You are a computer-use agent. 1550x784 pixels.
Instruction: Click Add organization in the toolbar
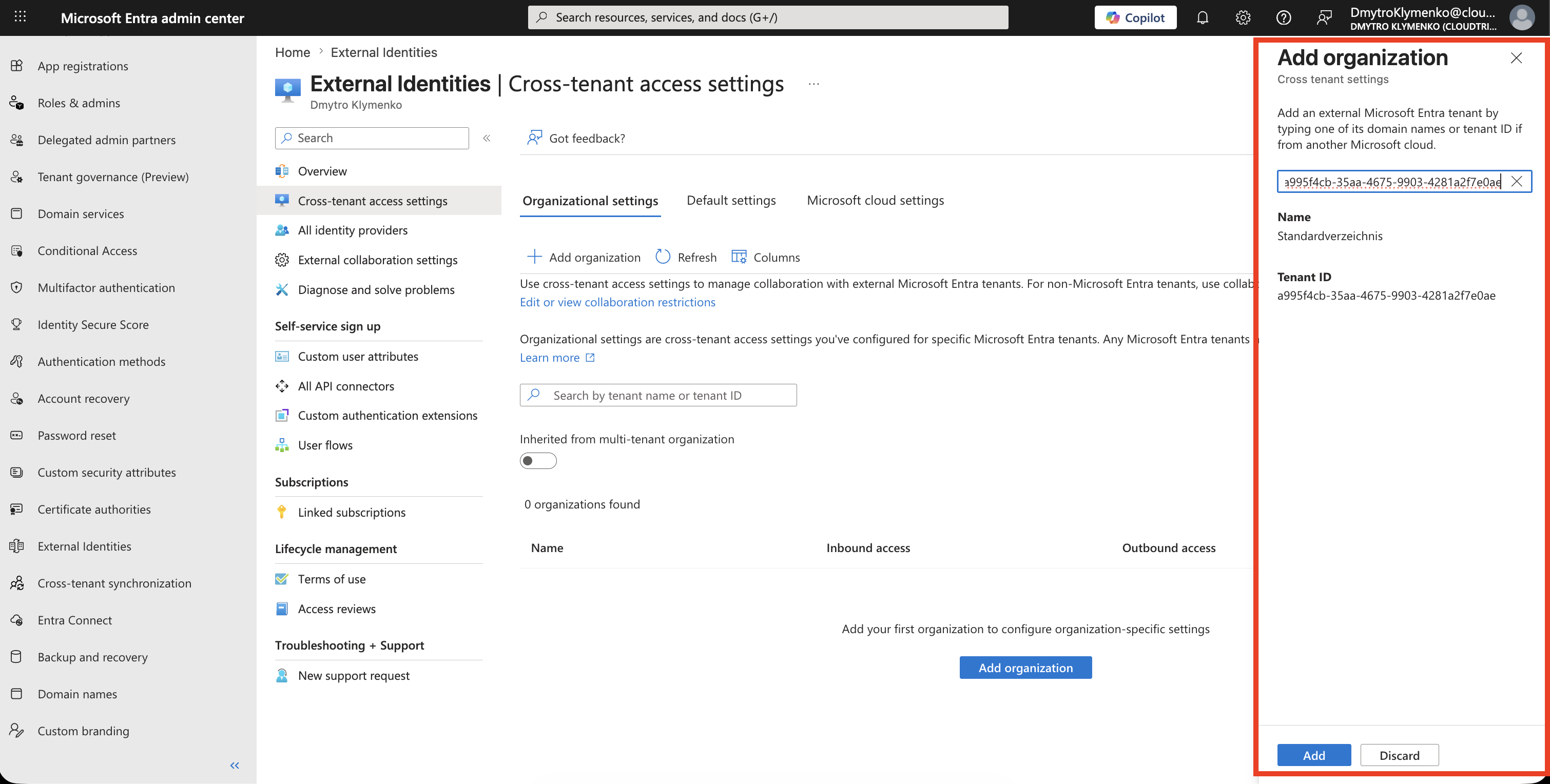coord(584,257)
